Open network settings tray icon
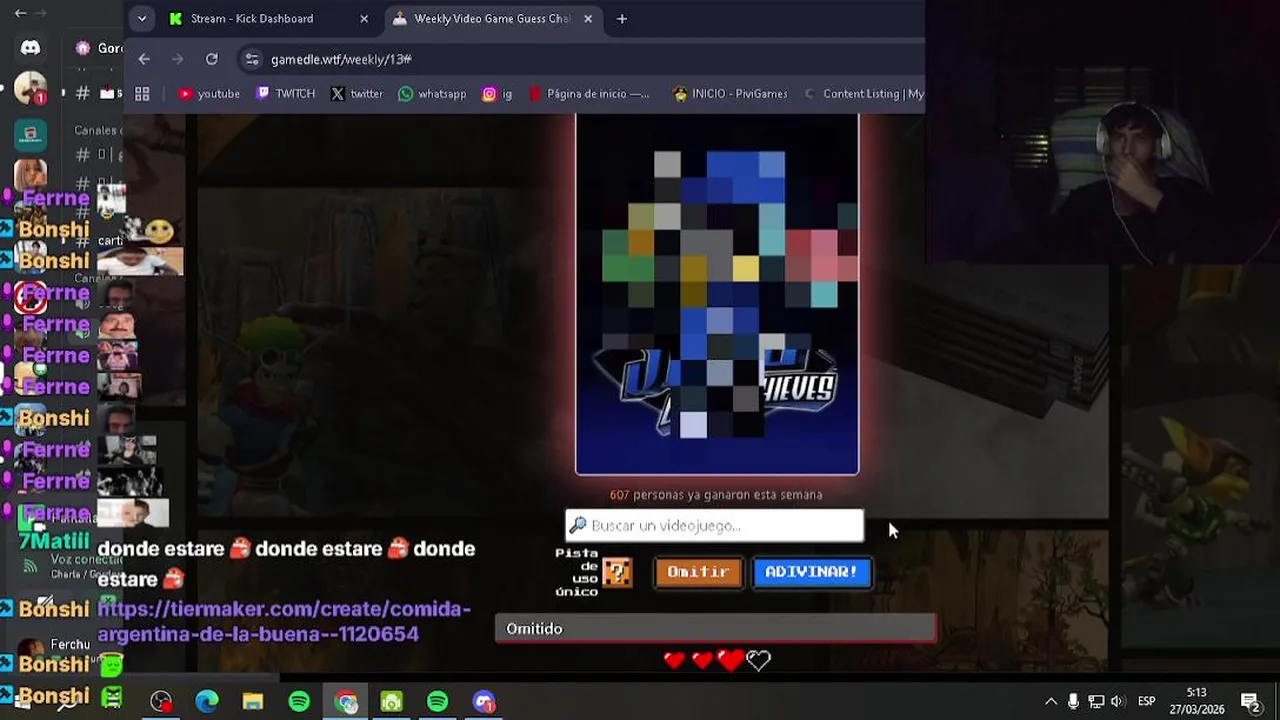Viewport: 1280px width, 720px height. tap(1096, 702)
